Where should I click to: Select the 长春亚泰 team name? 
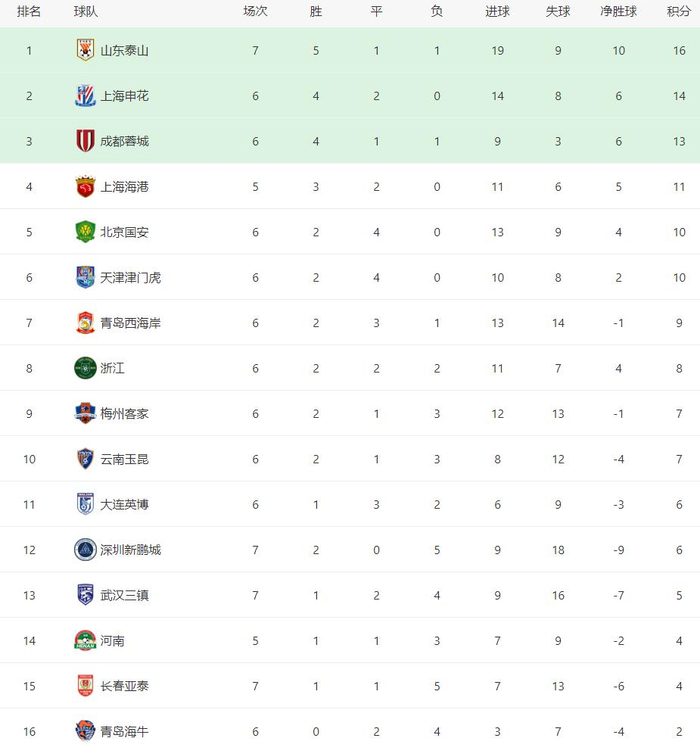click(125, 686)
